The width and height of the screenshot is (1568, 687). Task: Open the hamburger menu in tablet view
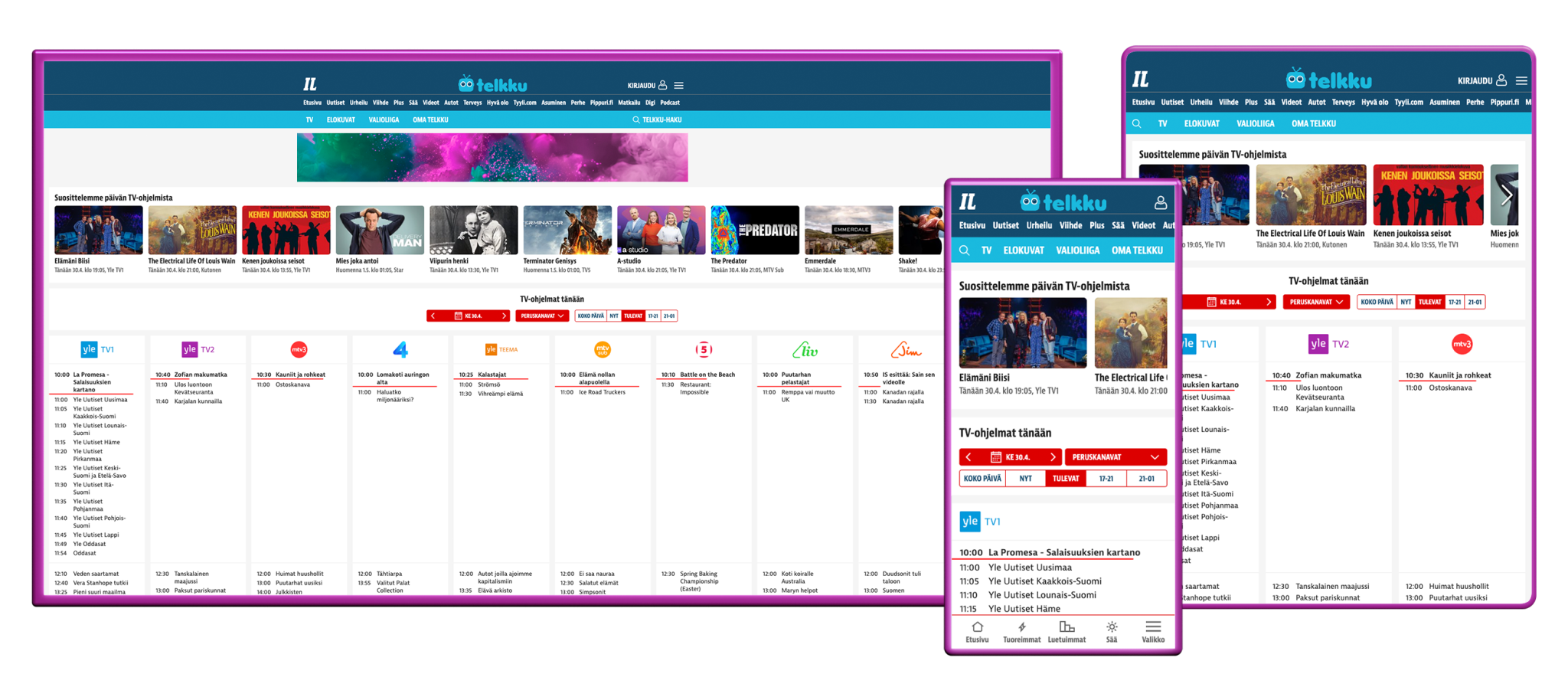coord(1521,80)
